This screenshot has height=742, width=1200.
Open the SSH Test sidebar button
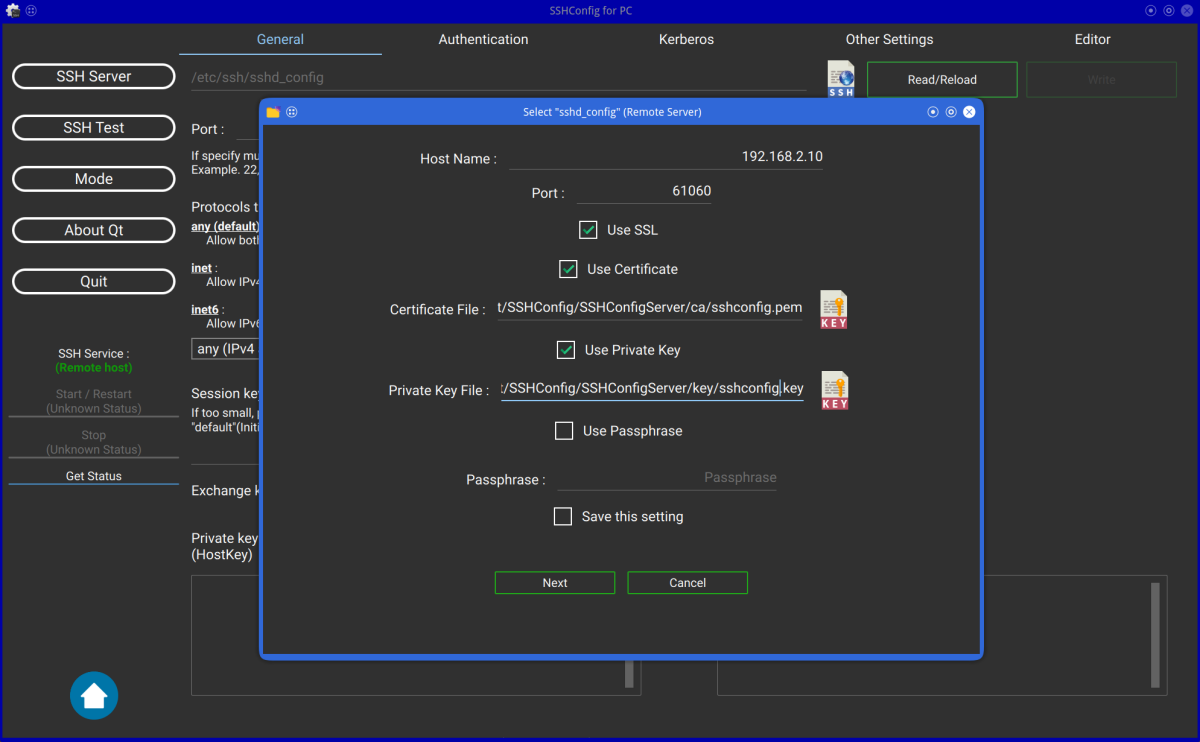tap(94, 127)
